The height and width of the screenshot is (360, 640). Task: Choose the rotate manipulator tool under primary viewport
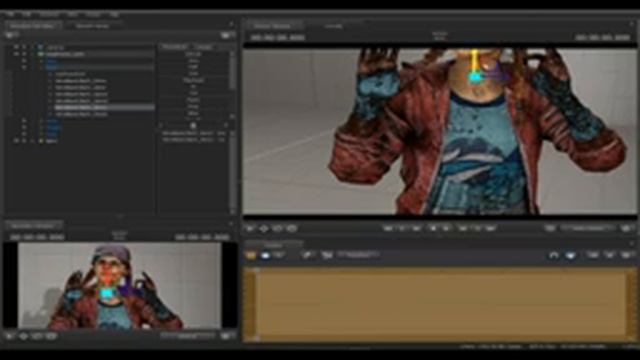pyautogui.click(x=278, y=229)
